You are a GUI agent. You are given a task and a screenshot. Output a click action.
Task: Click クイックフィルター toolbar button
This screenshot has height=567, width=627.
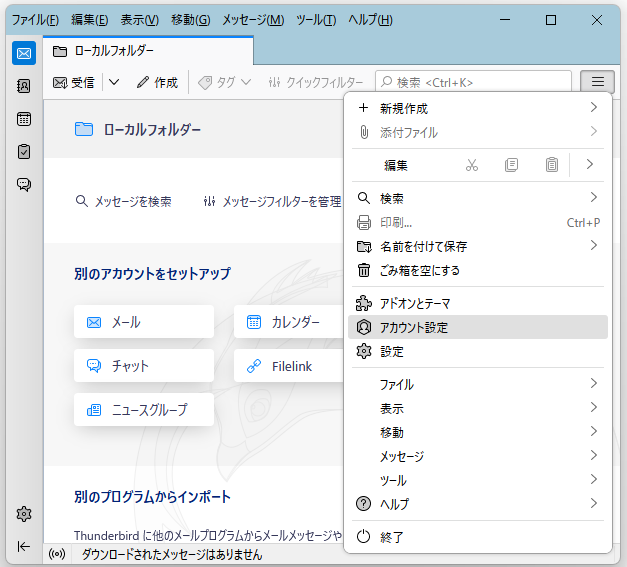[x=316, y=82]
